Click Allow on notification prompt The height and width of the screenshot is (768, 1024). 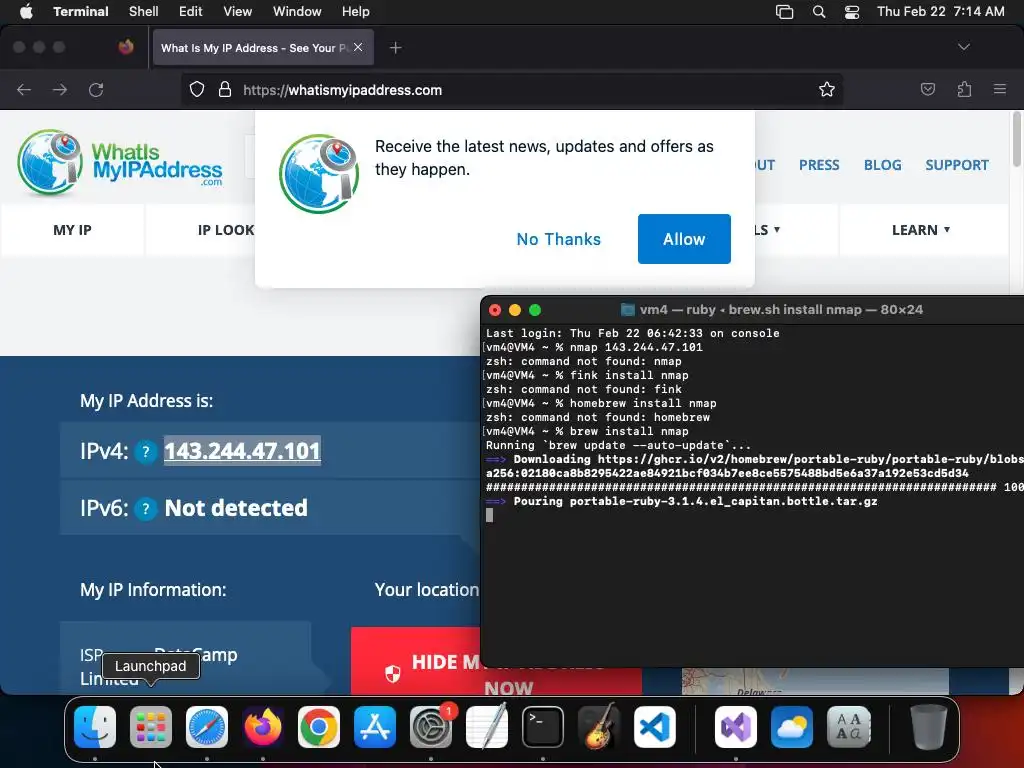click(684, 239)
